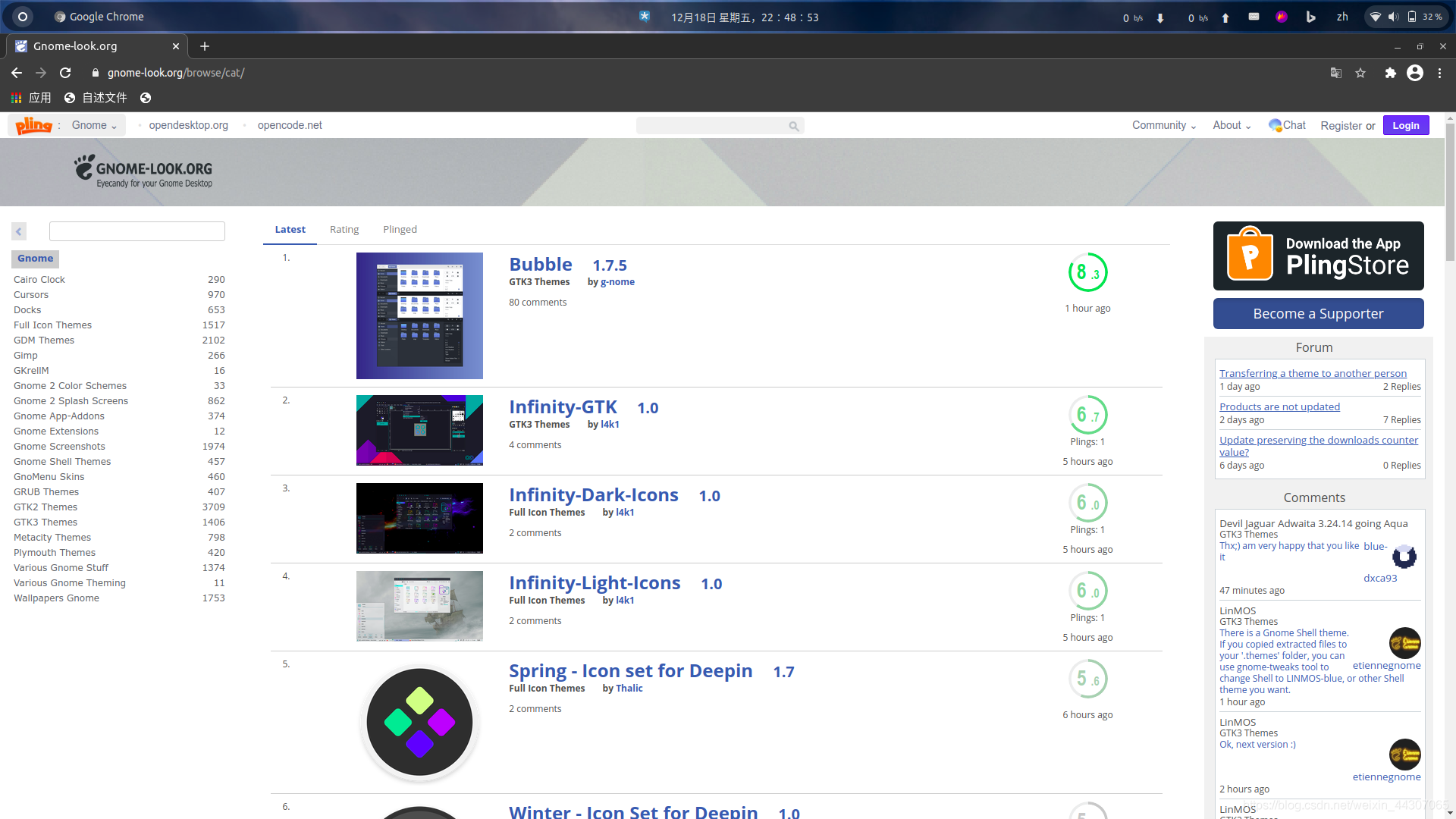The height and width of the screenshot is (819, 1456).
Task: Click the Become a Supporter button
Action: [1318, 314]
